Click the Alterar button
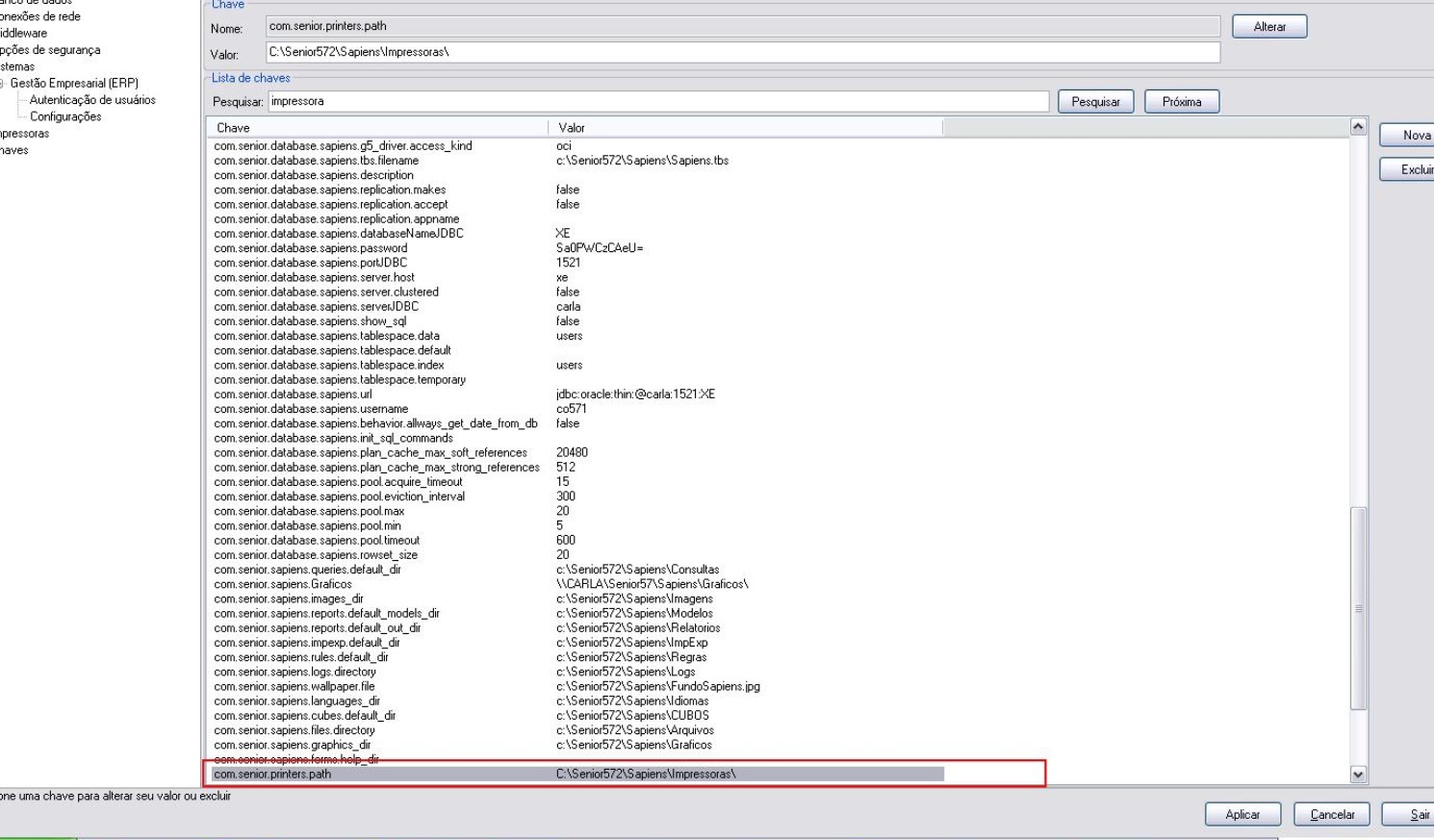 (x=1268, y=27)
